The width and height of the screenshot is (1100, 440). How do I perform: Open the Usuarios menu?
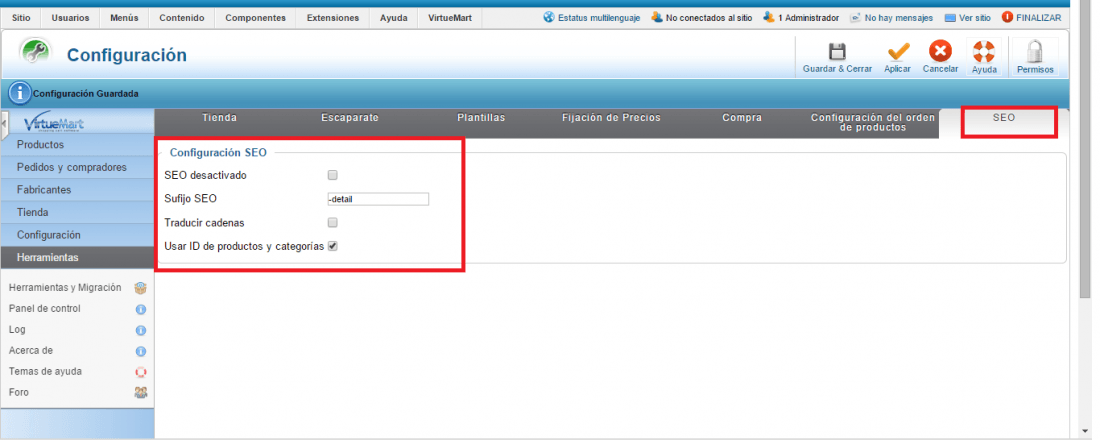[x=70, y=18]
